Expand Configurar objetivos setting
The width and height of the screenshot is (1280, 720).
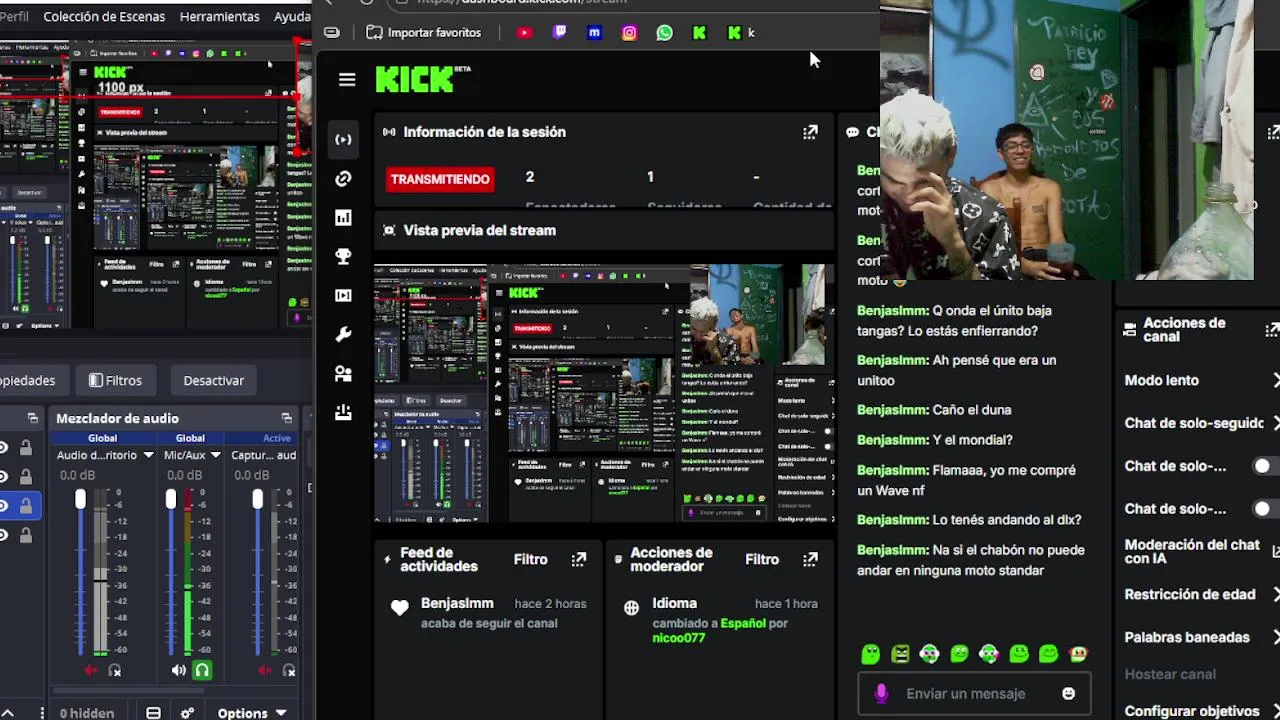[x=1275, y=711]
